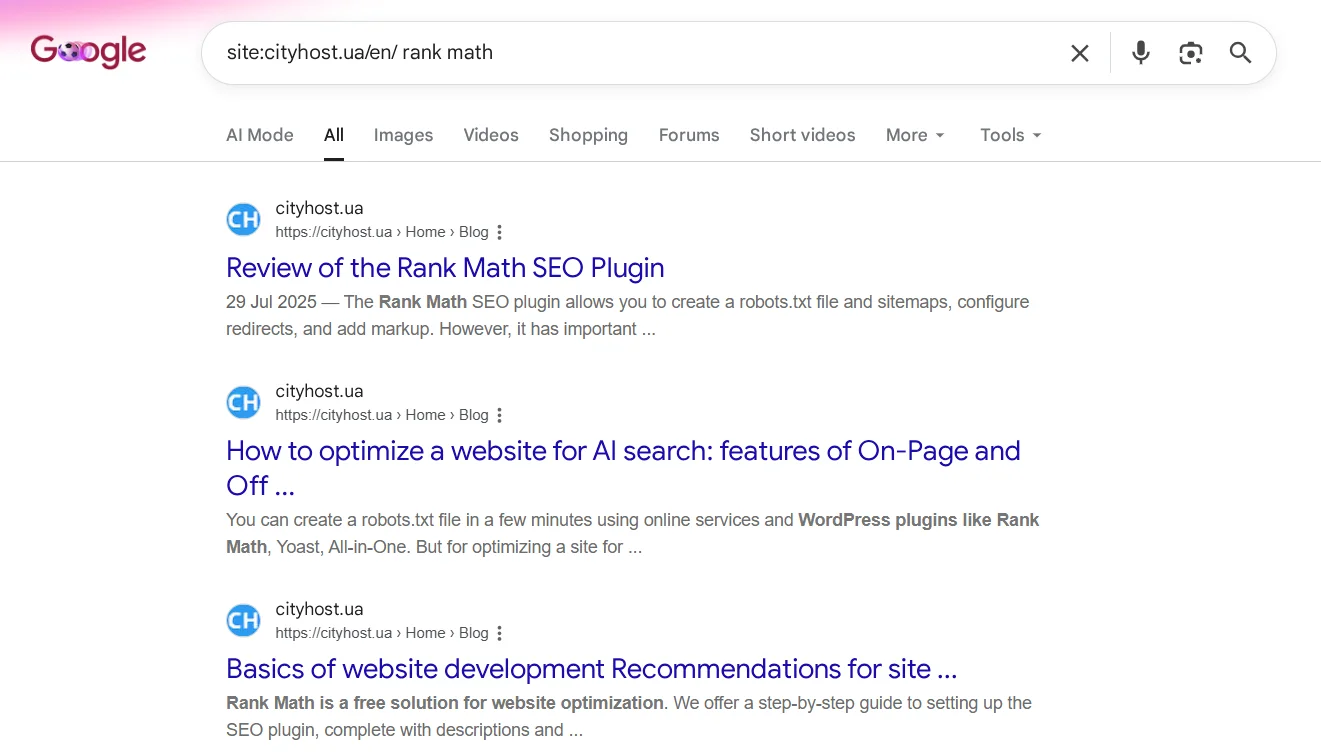Switch to AI Mode tab
The height and width of the screenshot is (753, 1321).
pyautogui.click(x=260, y=135)
